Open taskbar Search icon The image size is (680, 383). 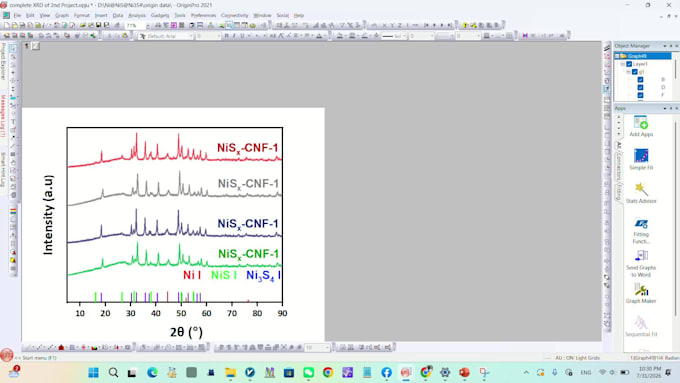[x=113, y=373]
